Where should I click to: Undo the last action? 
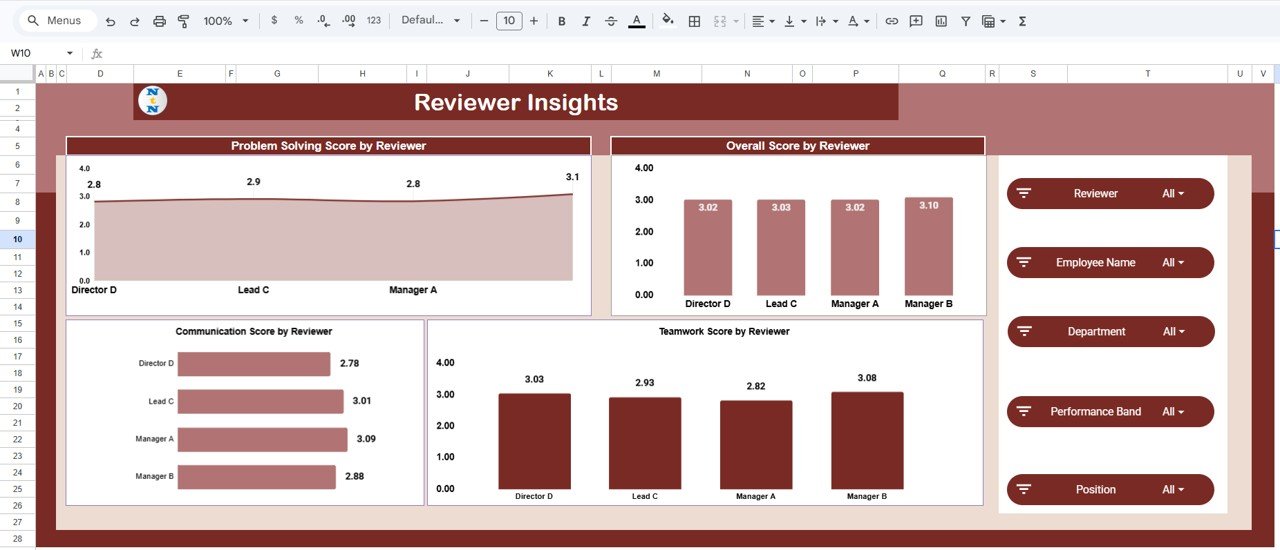point(110,21)
